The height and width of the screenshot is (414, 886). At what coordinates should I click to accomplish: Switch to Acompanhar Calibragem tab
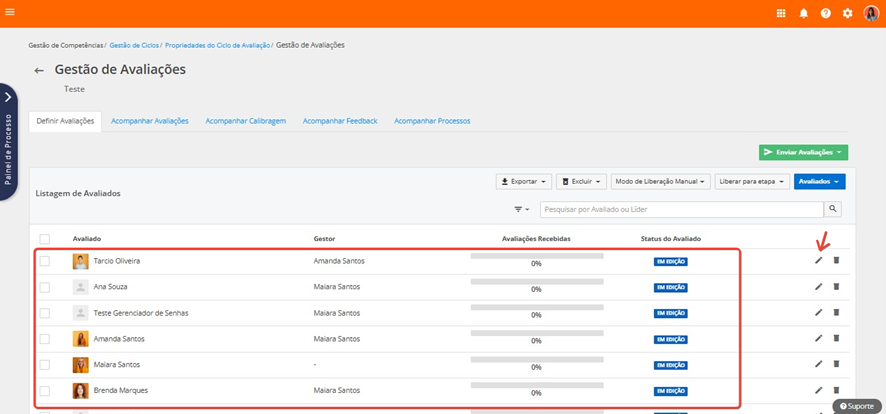pyautogui.click(x=245, y=121)
